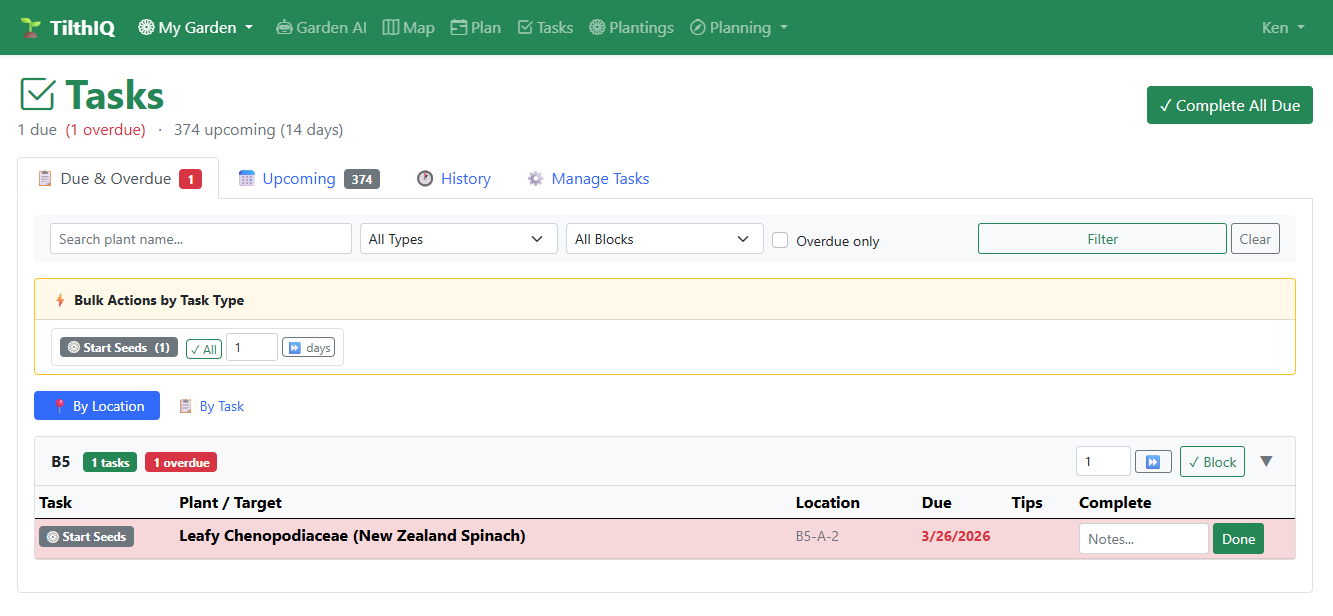The height and width of the screenshot is (616, 1333).
Task: Click the Complete All Due button
Action: pyautogui.click(x=1229, y=105)
